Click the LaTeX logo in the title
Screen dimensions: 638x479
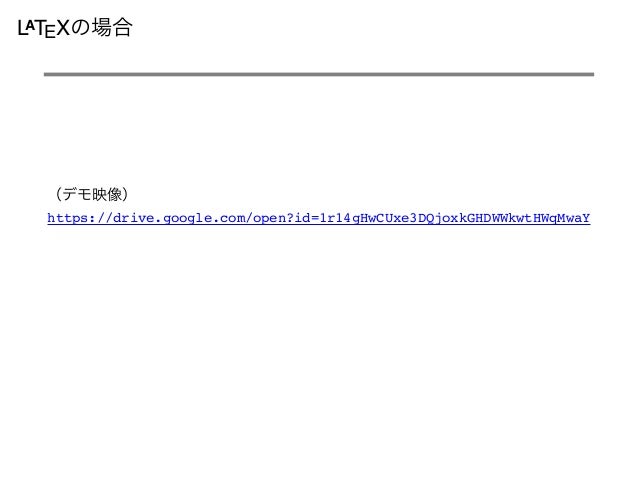point(44,28)
